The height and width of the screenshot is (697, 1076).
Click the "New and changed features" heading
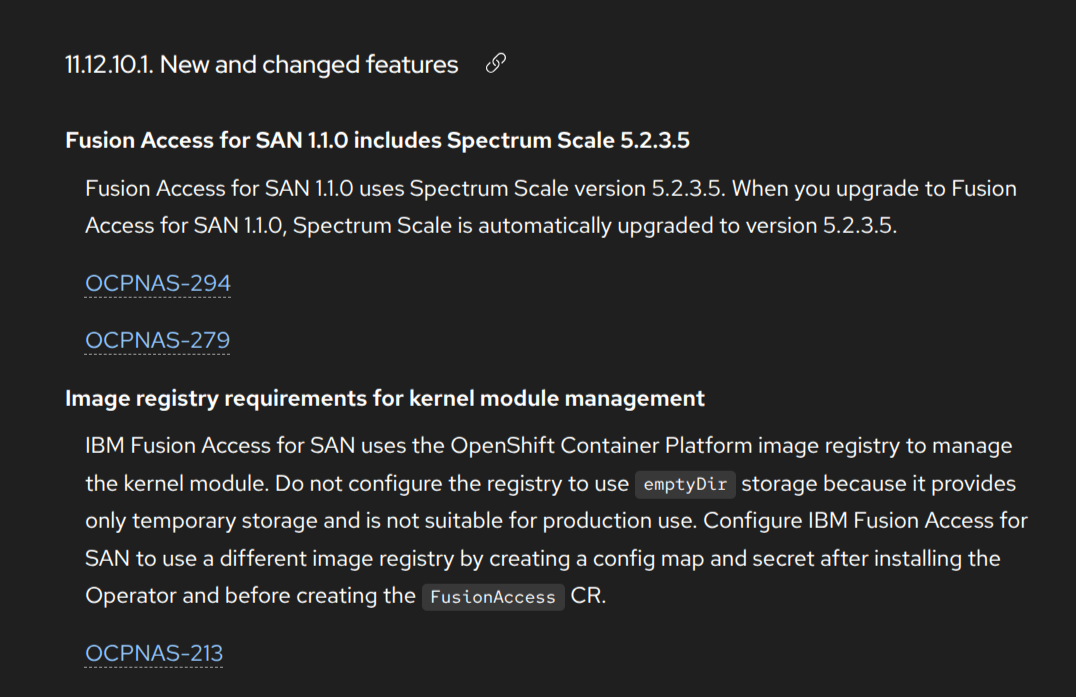coord(309,65)
